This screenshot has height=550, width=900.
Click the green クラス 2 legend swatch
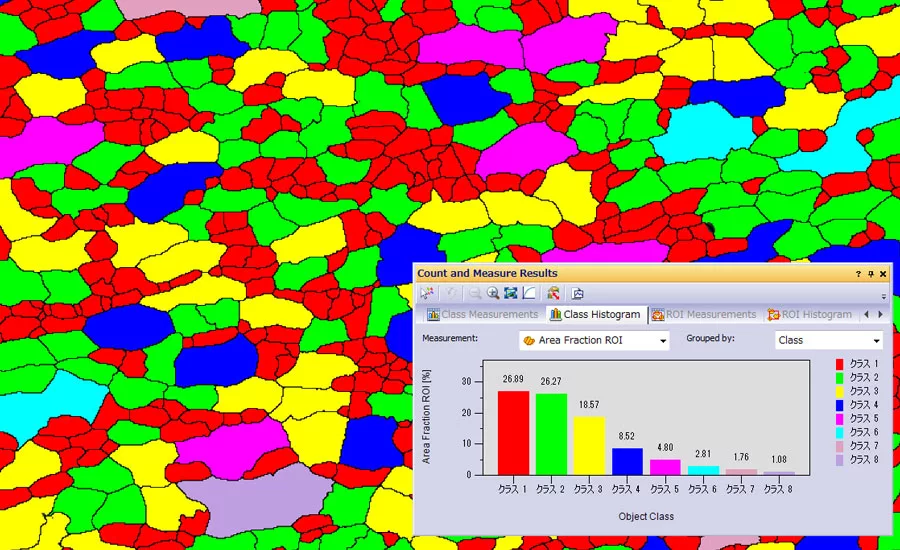pyautogui.click(x=839, y=378)
